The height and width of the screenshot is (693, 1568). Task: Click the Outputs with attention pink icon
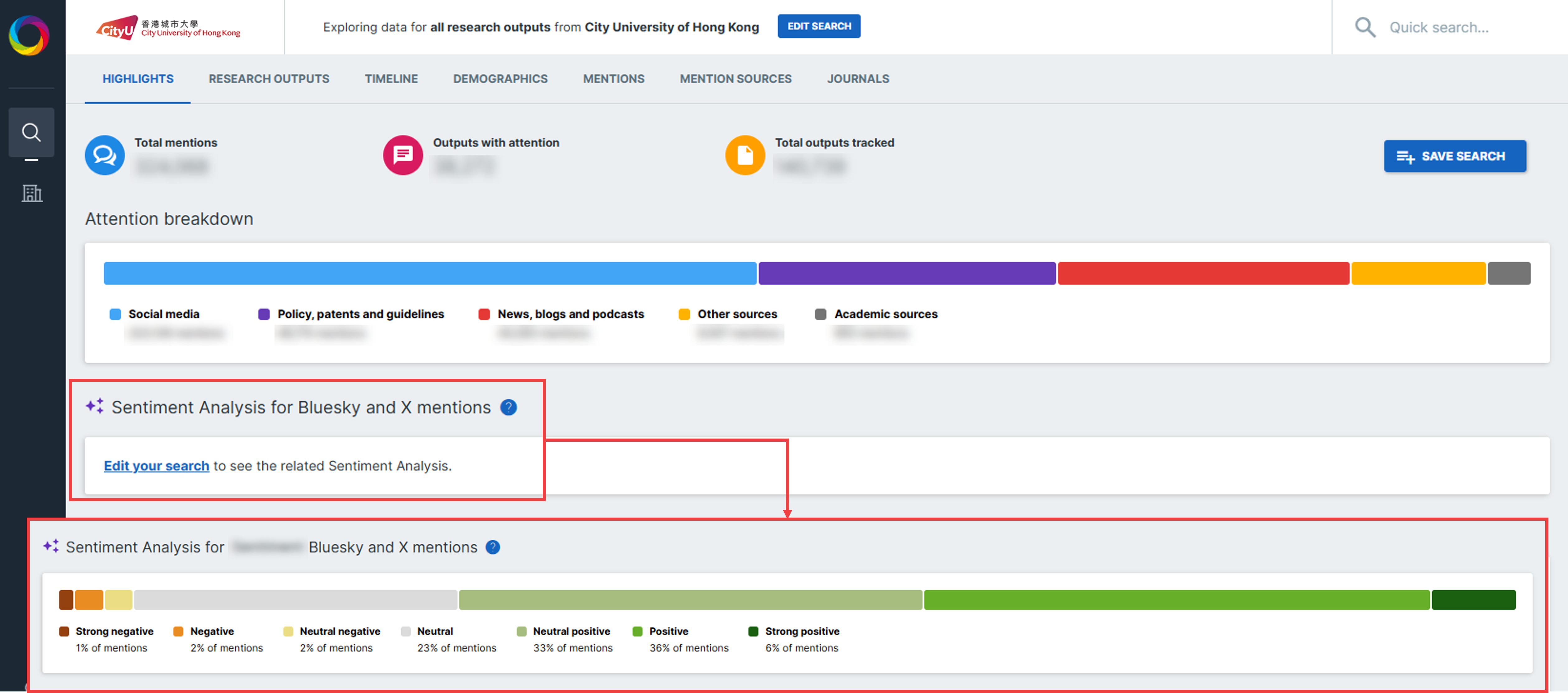click(402, 155)
